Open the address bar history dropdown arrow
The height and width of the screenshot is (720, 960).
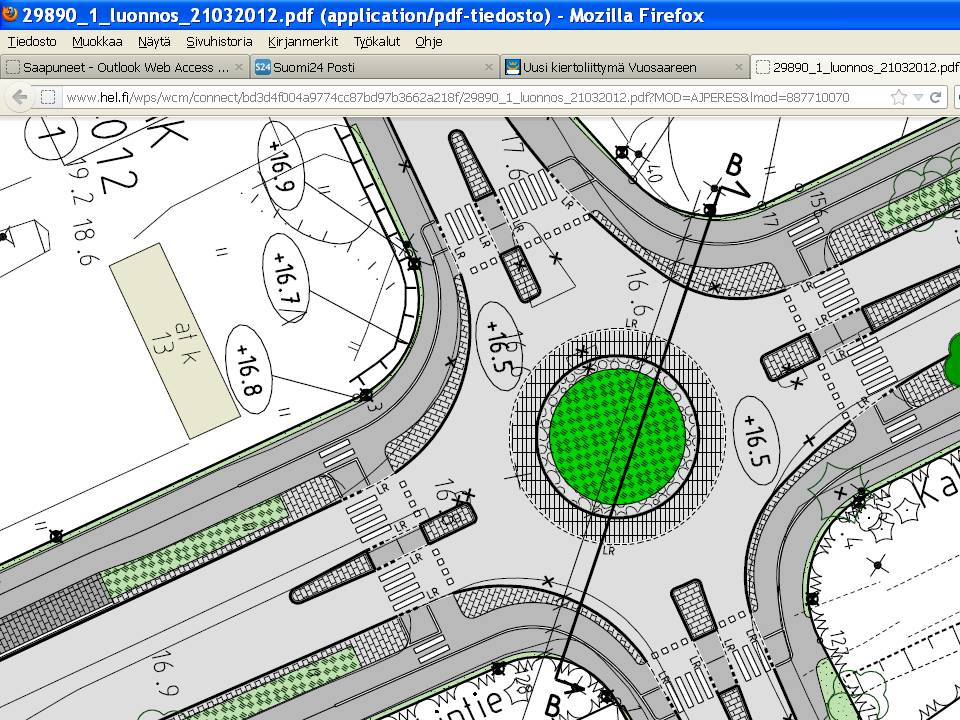pyautogui.click(x=918, y=97)
